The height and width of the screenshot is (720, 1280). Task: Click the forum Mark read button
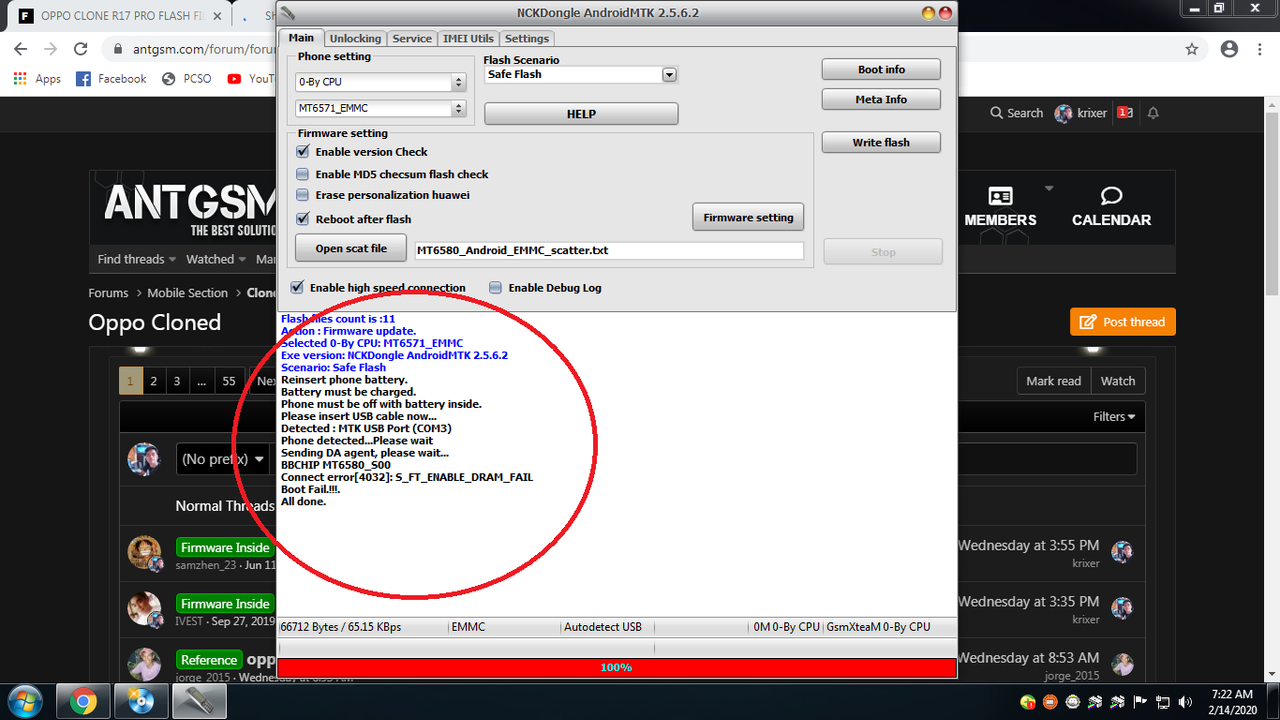[x=1053, y=381]
